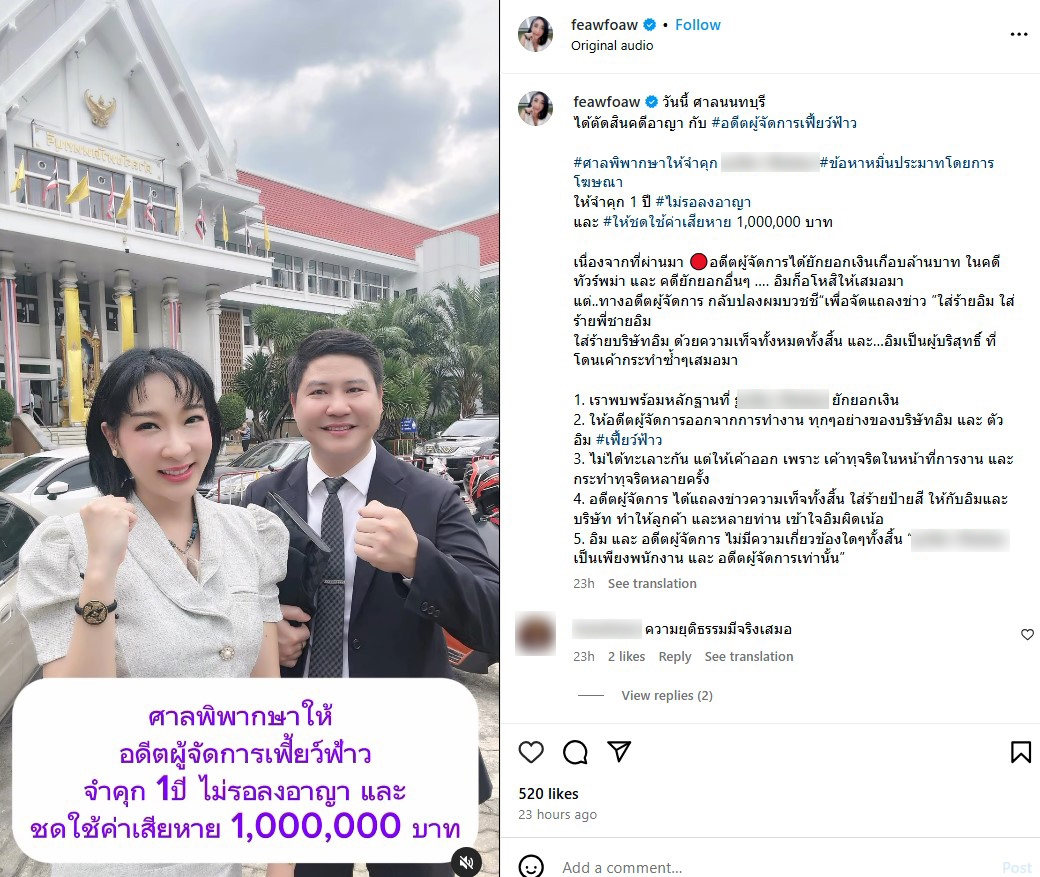Image resolution: width=1040 pixels, height=877 pixels.
Task: Open the Original audio link
Action: 612,45
